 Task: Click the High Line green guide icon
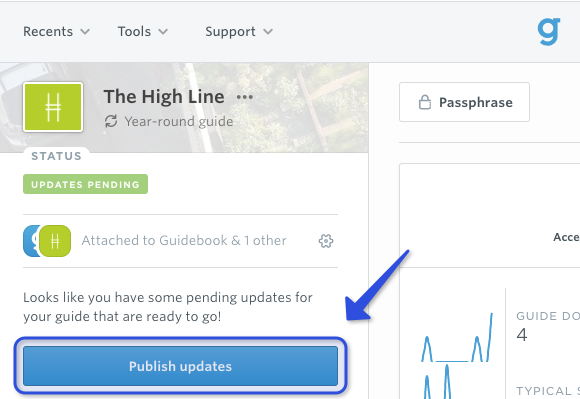point(53,107)
